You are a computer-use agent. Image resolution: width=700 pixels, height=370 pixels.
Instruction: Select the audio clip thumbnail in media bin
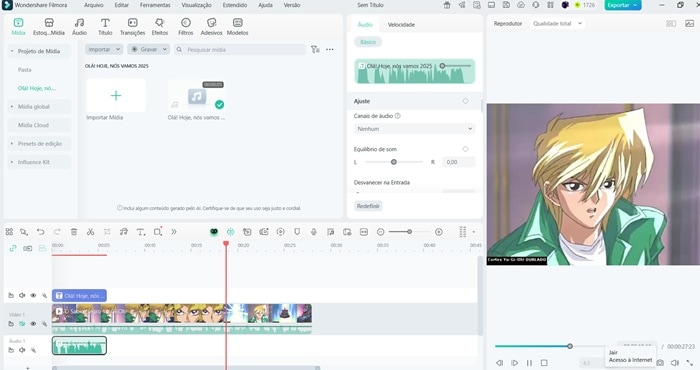[197, 96]
